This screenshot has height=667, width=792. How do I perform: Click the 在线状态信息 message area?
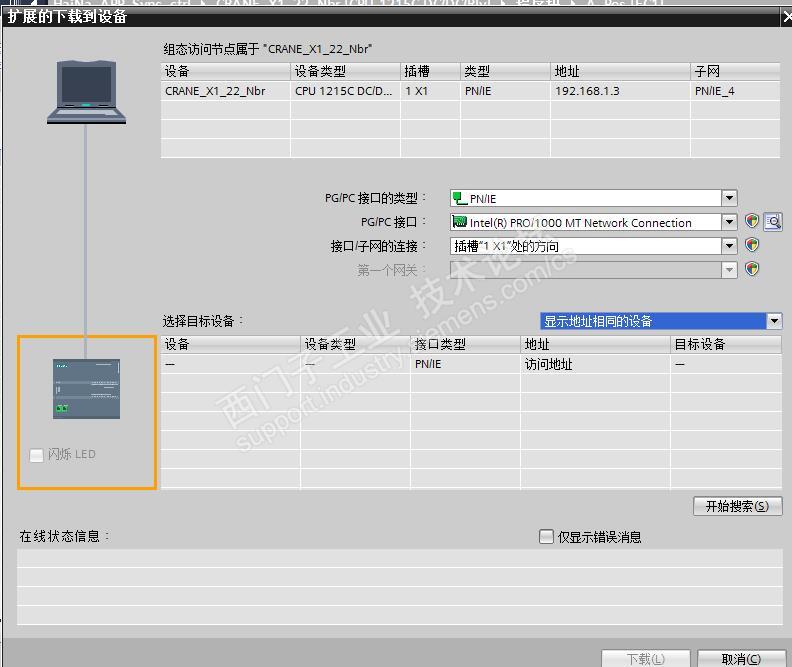pos(400,587)
